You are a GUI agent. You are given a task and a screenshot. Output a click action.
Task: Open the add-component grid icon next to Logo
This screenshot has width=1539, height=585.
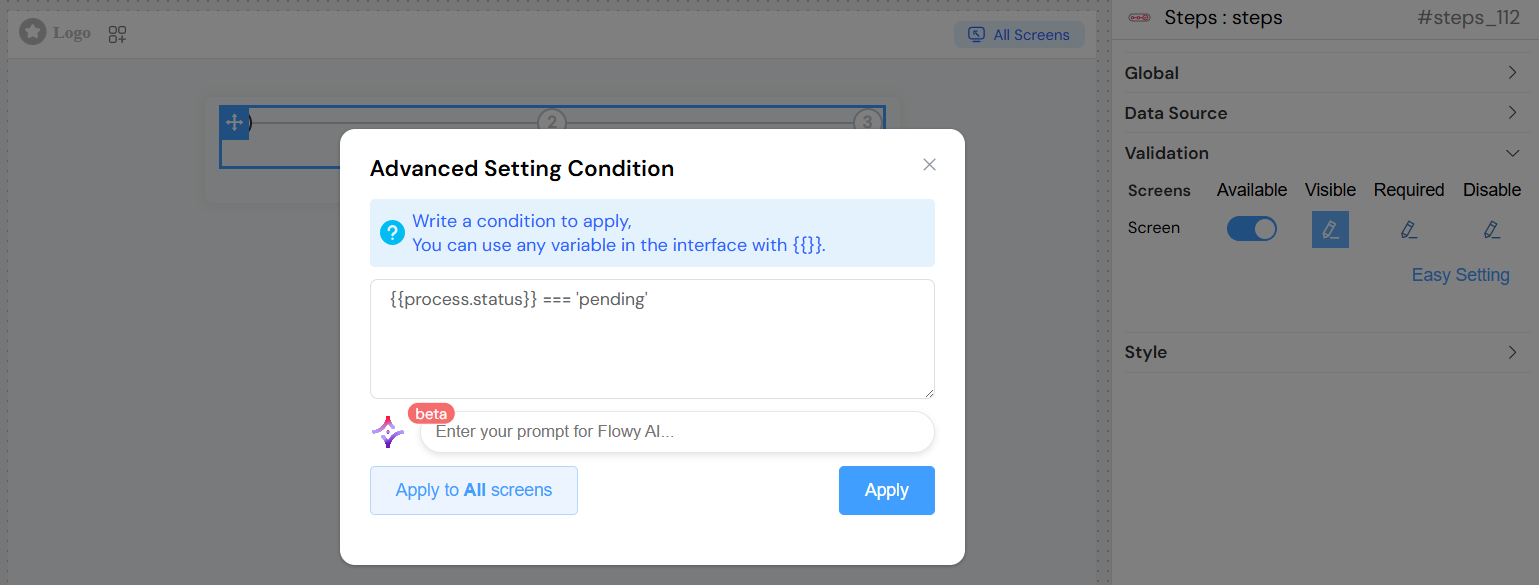(x=116, y=33)
